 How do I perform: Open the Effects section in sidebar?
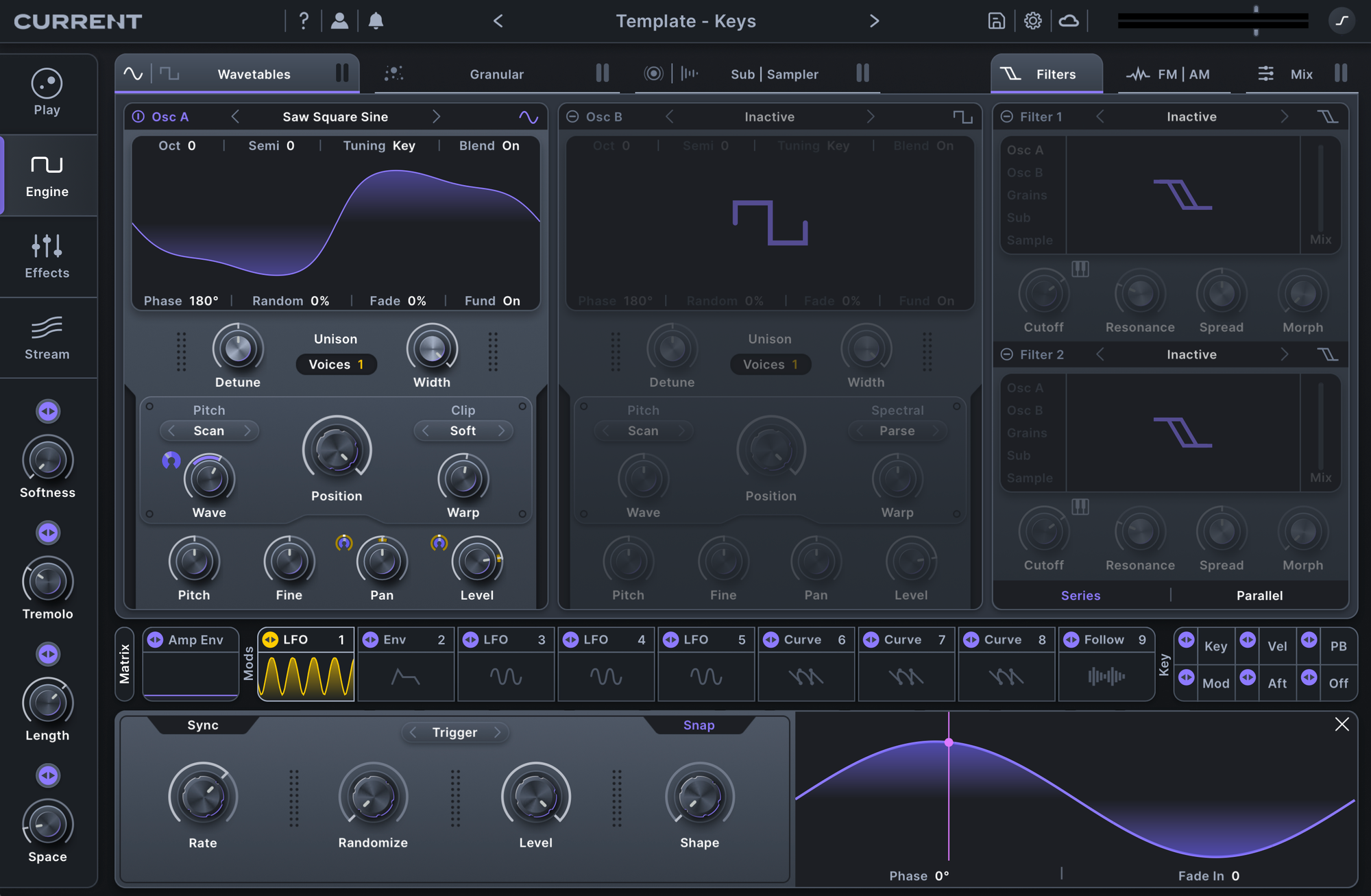(47, 256)
